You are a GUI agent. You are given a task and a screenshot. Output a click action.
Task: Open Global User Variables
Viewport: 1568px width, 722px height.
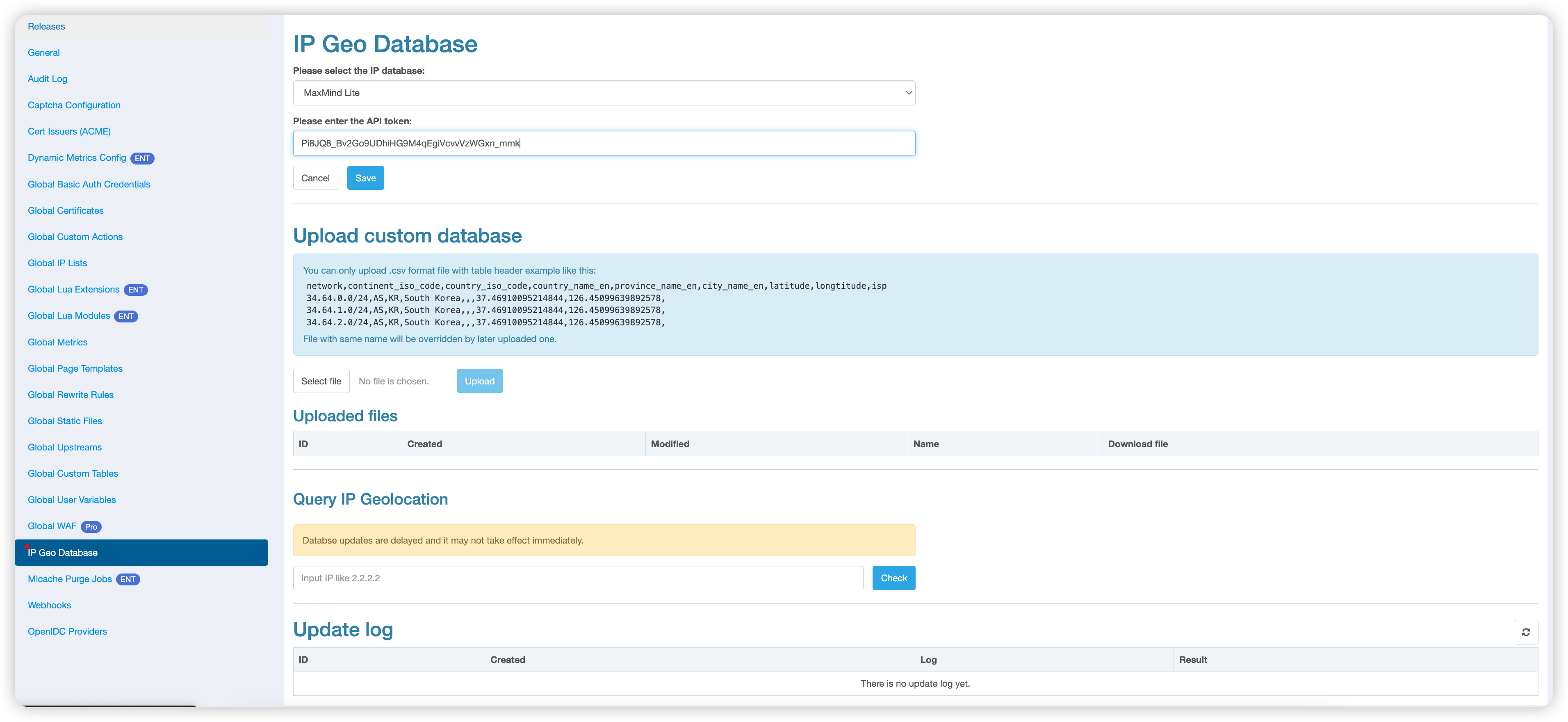(72, 499)
